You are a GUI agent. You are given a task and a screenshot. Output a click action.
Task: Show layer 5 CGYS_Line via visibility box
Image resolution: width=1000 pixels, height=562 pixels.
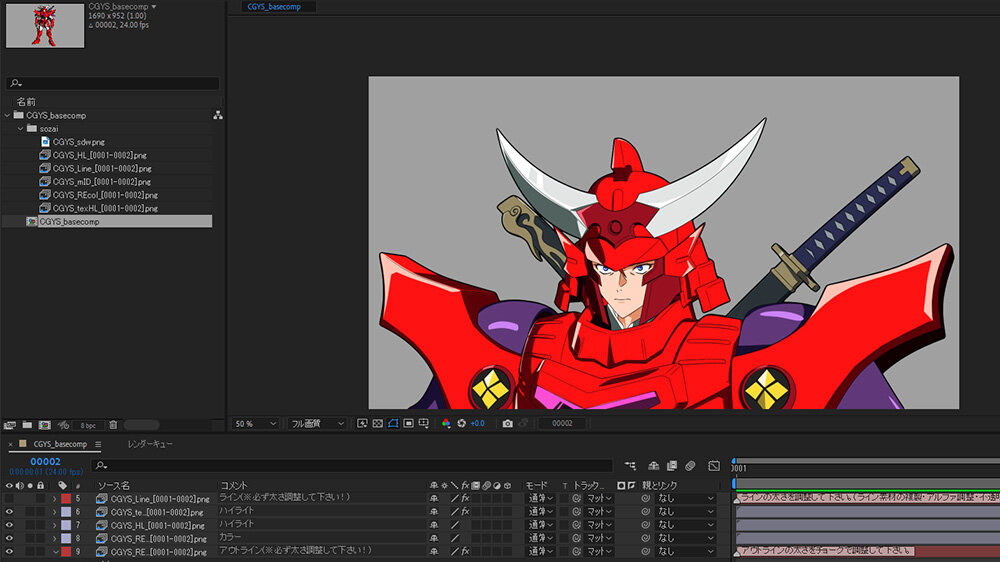[x=10, y=498]
